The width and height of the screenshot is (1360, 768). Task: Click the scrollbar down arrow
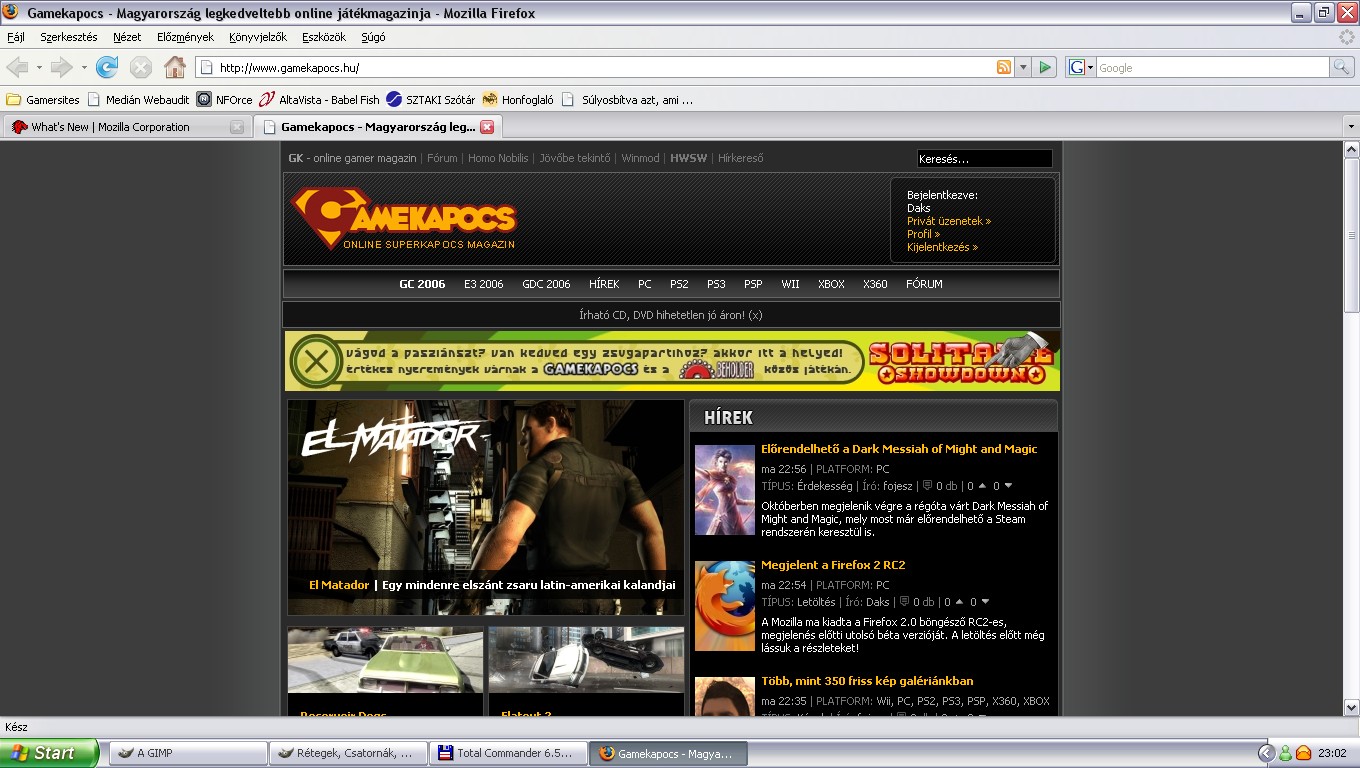click(x=1351, y=707)
